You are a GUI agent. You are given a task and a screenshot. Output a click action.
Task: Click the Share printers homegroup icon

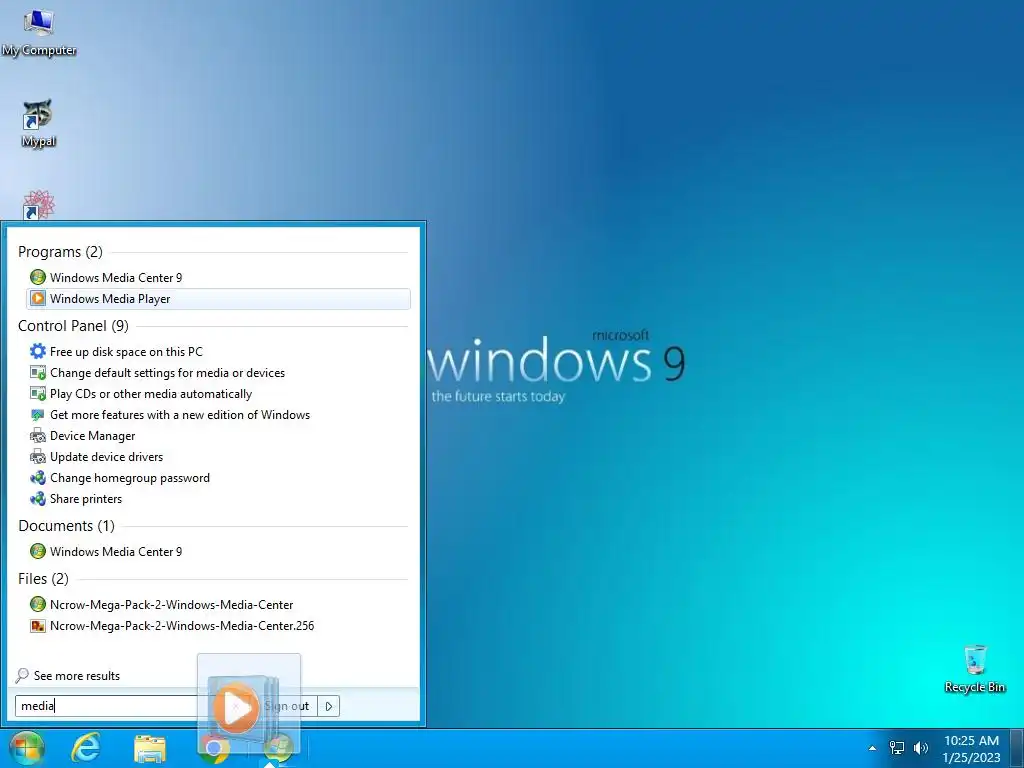point(38,499)
